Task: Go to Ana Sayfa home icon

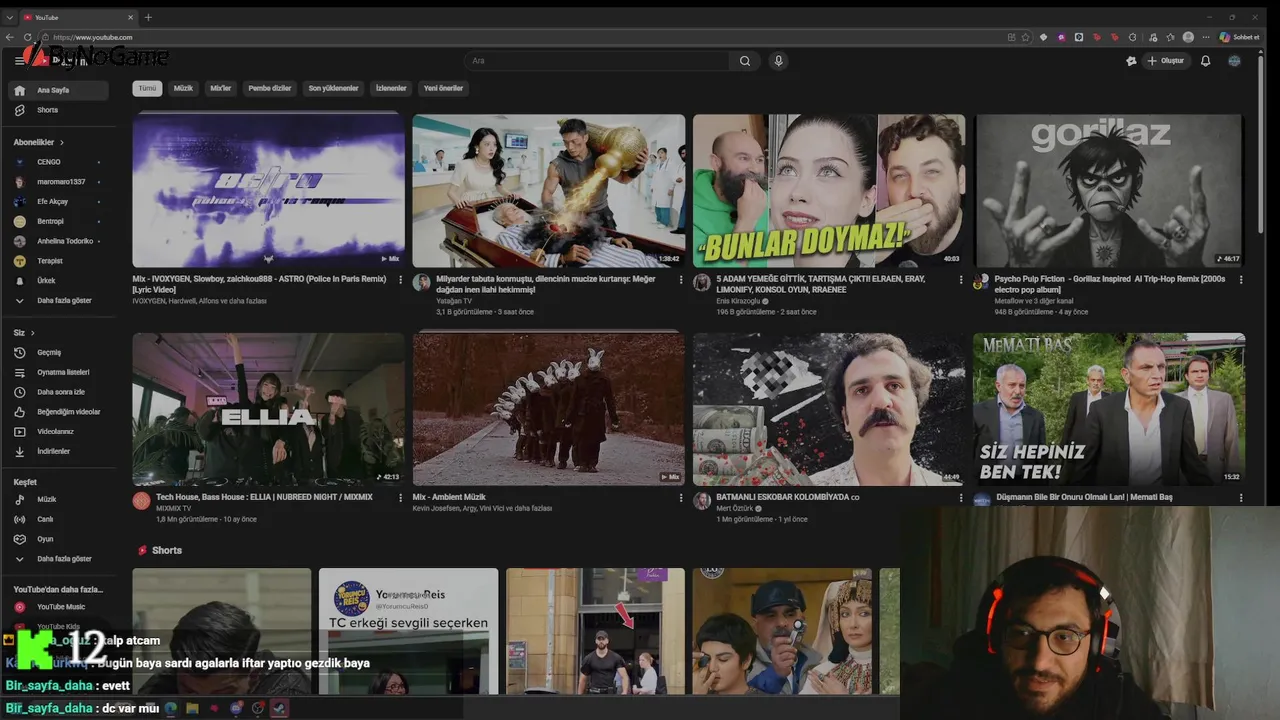Action: click(20, 90)
